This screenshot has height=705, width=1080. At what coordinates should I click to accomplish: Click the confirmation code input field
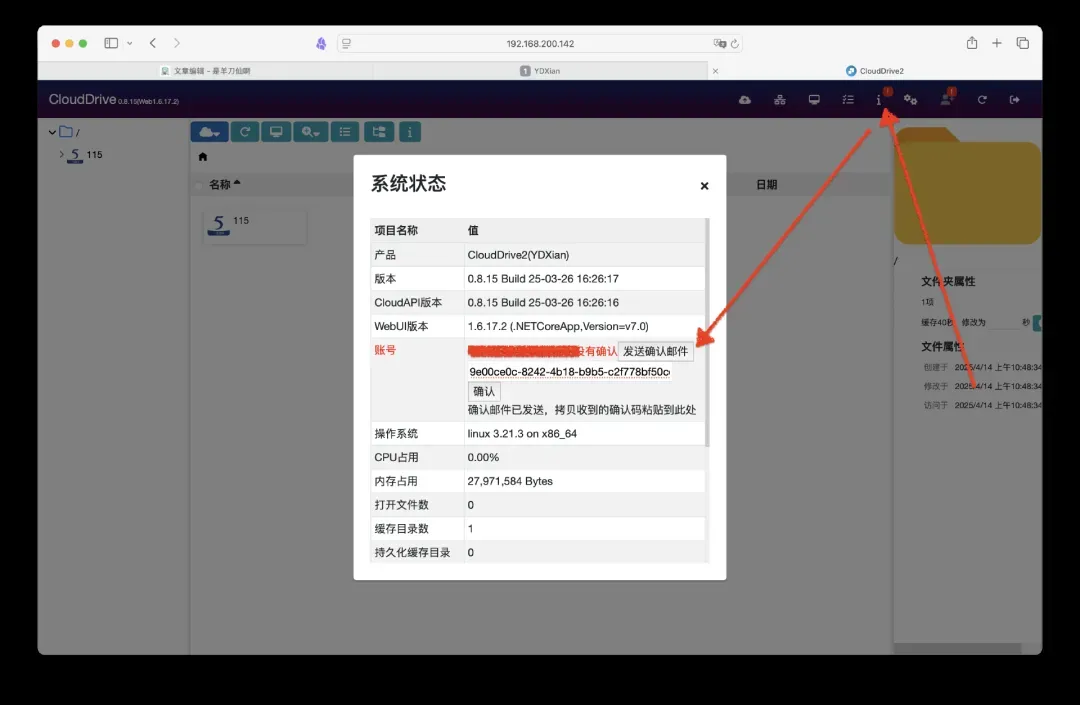point(569,372)
